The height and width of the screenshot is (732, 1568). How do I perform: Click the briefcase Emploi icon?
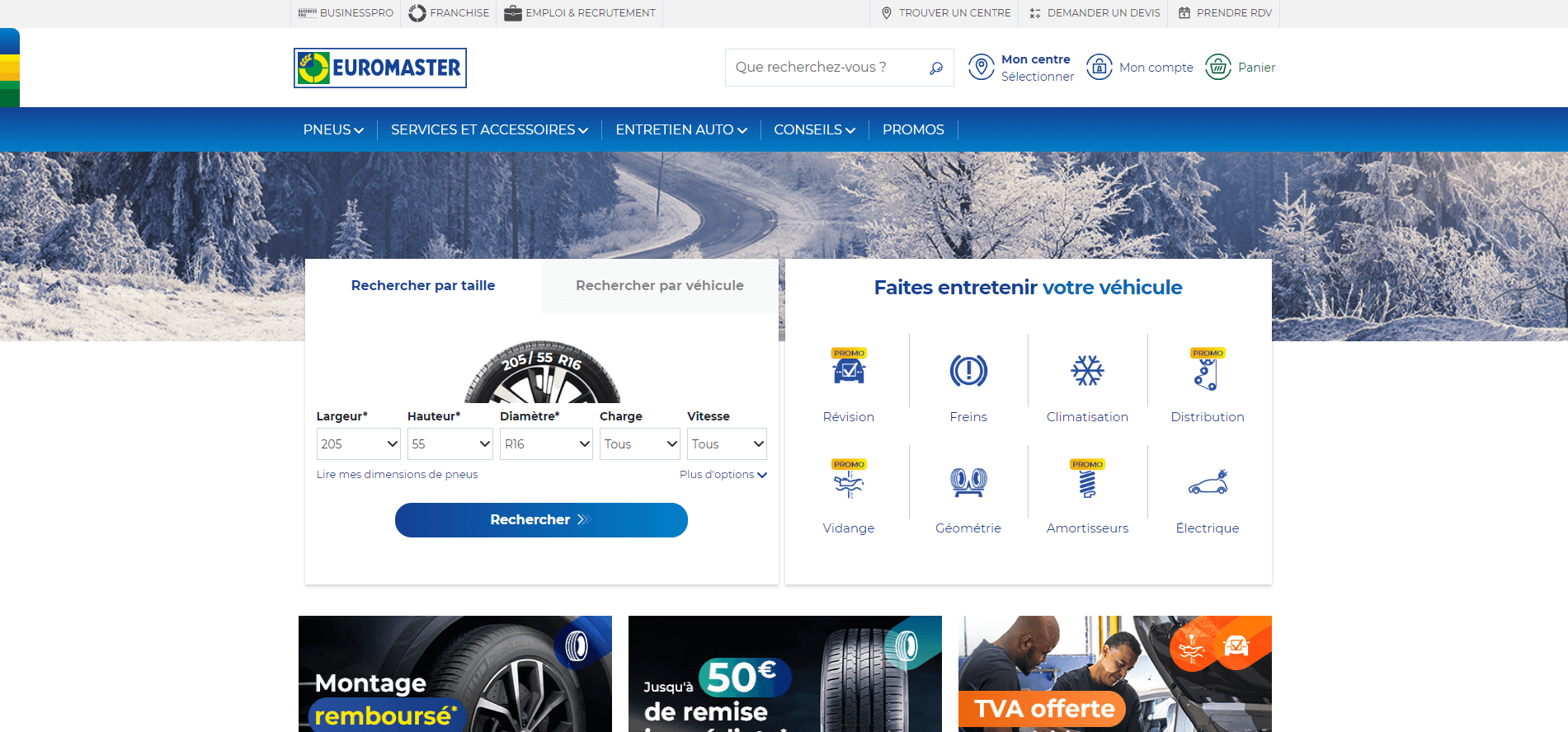[513, 13]
